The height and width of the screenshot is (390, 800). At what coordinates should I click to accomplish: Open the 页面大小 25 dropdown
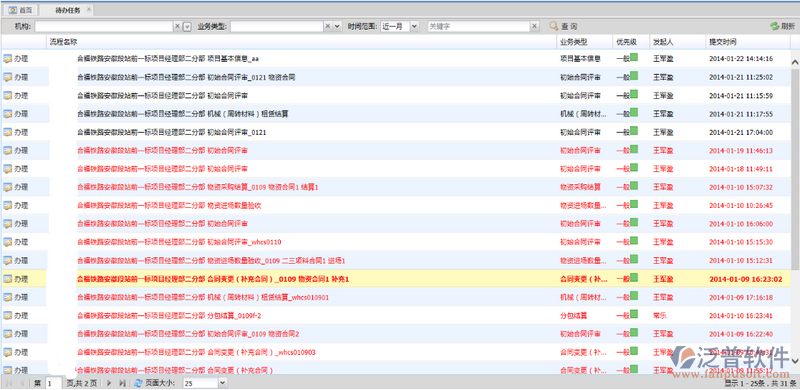(x=222, y=383)
